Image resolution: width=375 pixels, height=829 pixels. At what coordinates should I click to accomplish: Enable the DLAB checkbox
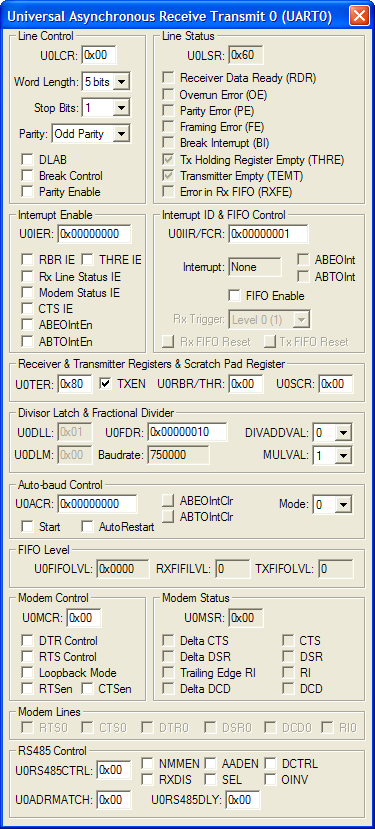[x=27, y=160]
